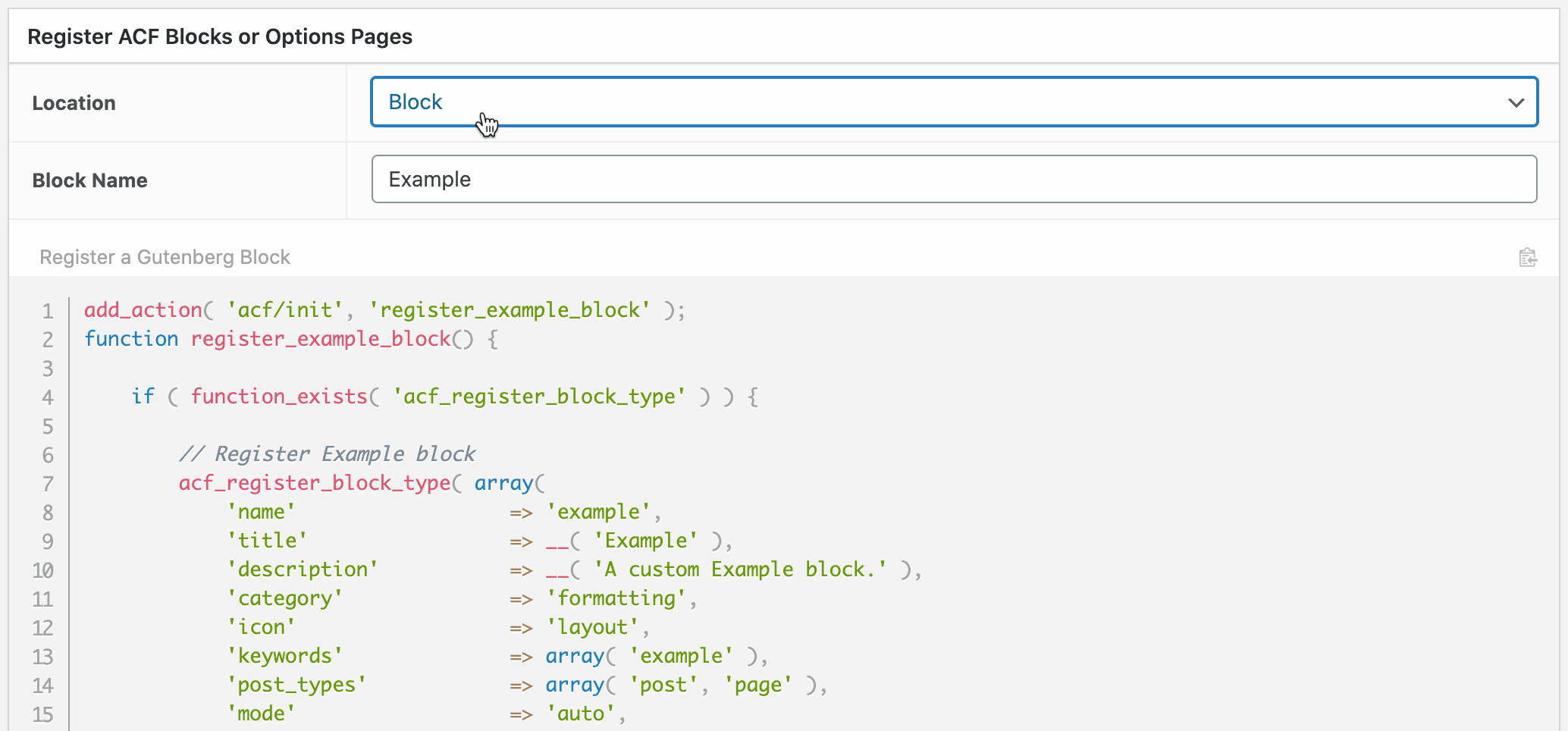Click the 'Location' field label

[x=74, y=103]
